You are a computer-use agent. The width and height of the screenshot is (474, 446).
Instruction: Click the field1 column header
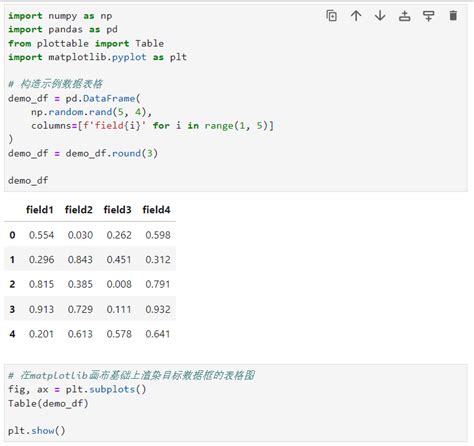[40, 210]
